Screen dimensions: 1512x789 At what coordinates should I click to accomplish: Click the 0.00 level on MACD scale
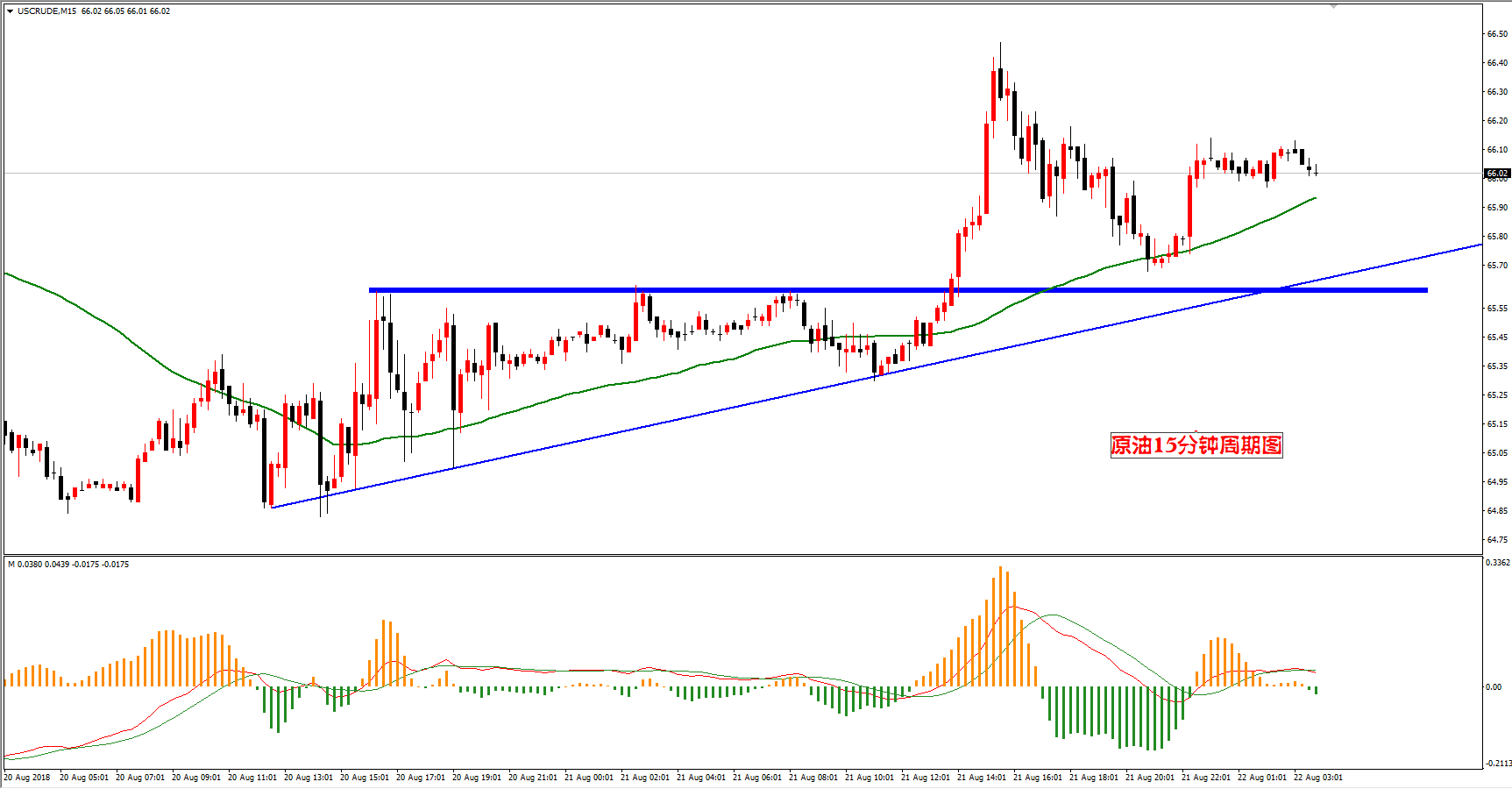point(1494,687)
